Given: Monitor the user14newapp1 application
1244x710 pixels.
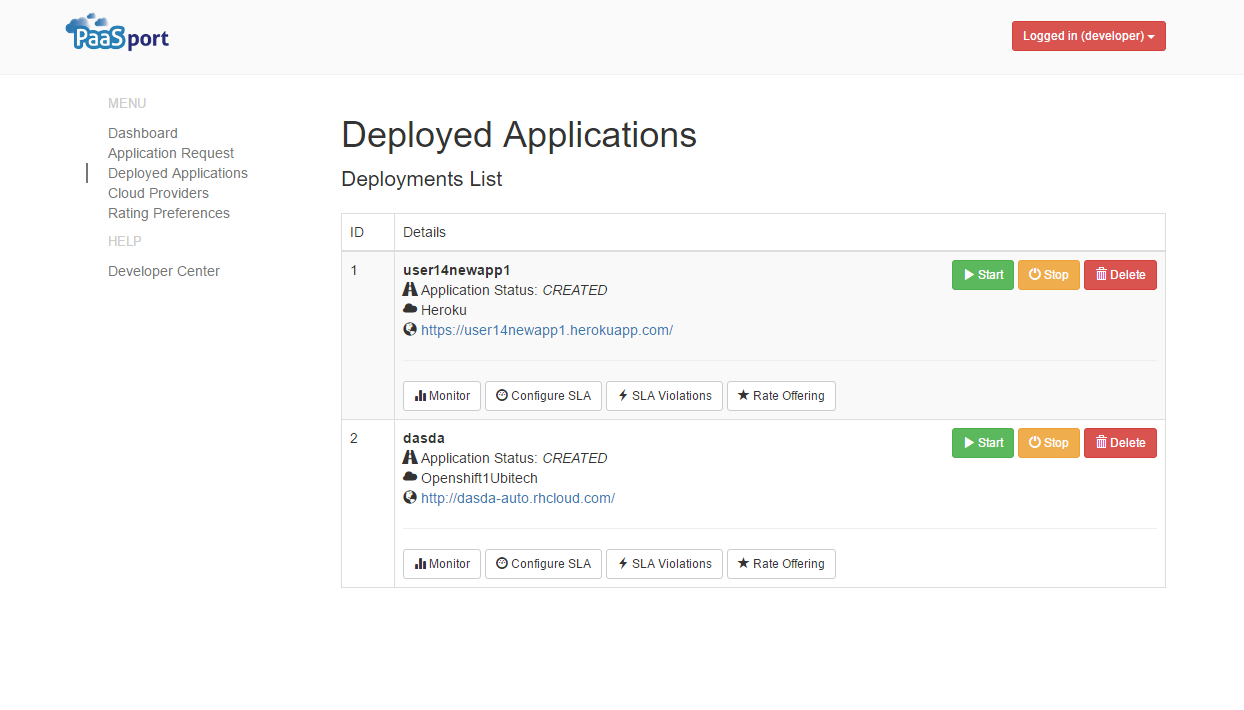Looking at the screenshot, I should coord(442,396).
